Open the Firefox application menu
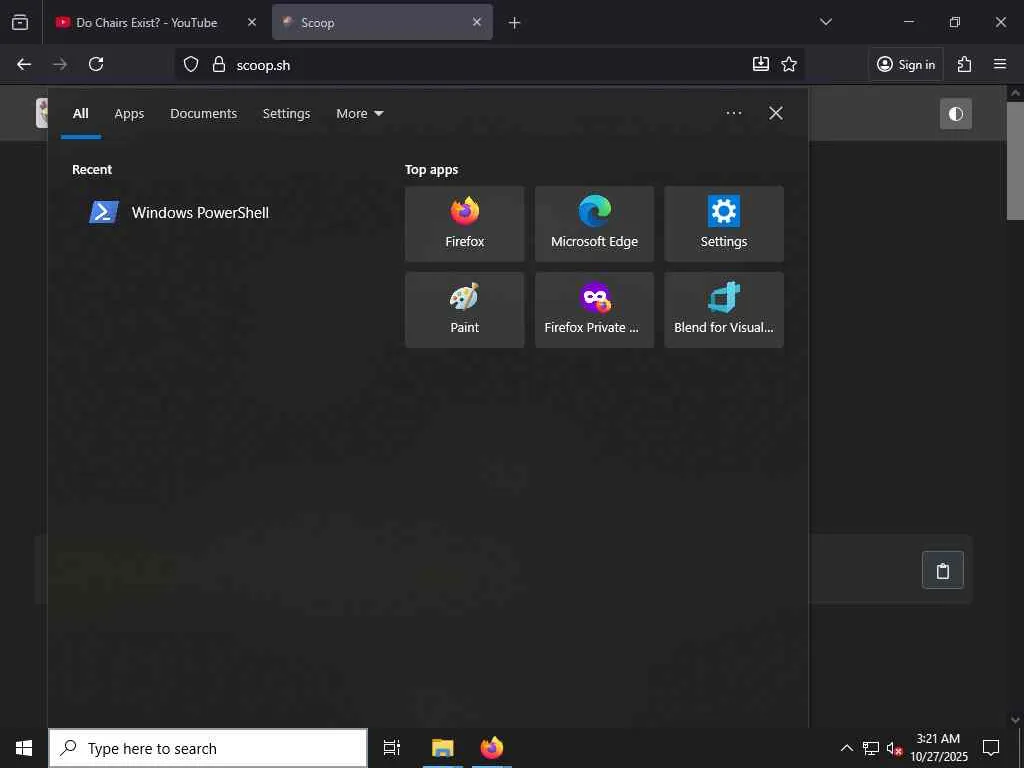Screen dimensions: 1024x768 [1000, 64]
